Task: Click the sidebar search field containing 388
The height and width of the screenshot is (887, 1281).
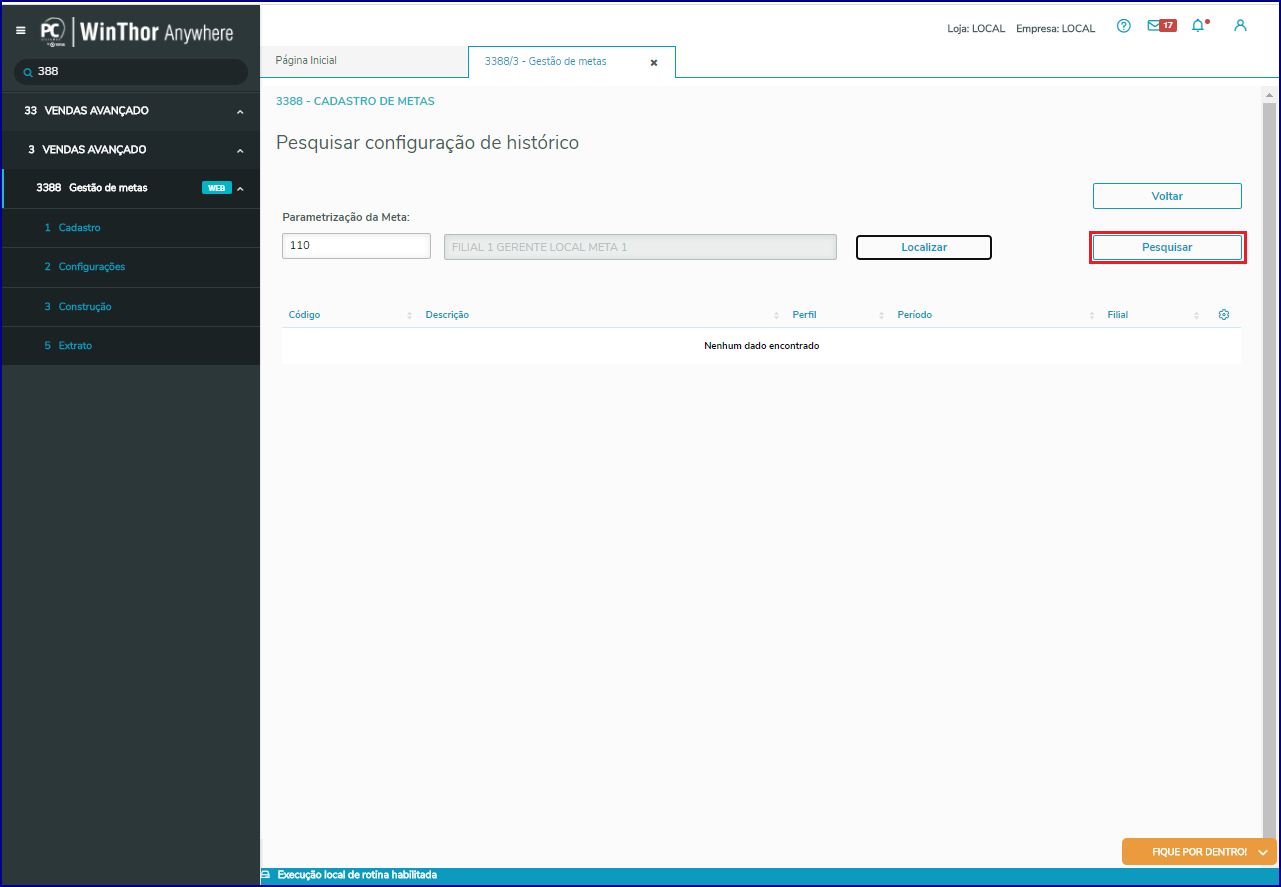Action: [x=132, y=72]
